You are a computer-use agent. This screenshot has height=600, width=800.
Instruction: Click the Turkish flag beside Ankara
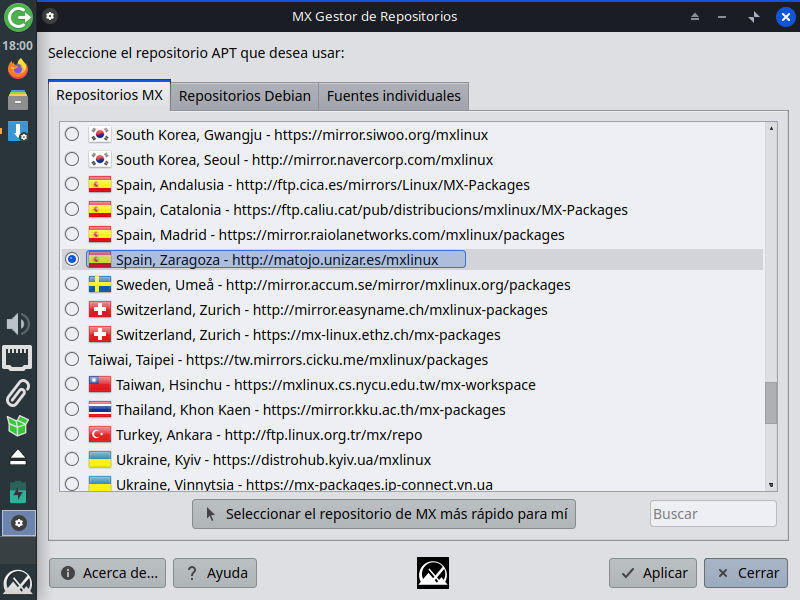[x=99, y=435]
